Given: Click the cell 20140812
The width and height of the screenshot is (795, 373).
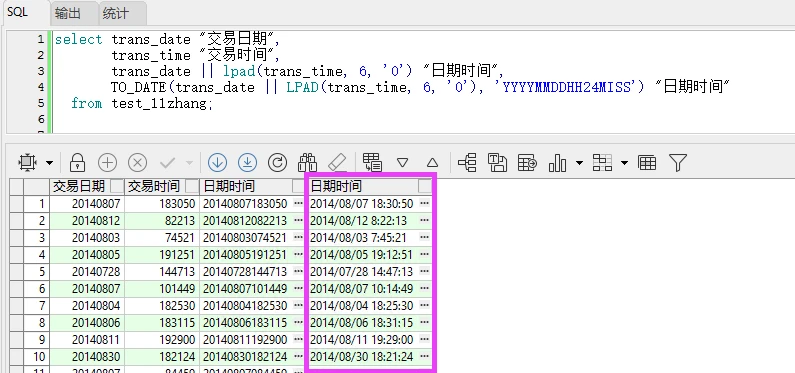Looking at the screenshot, I should coord(87,220).
